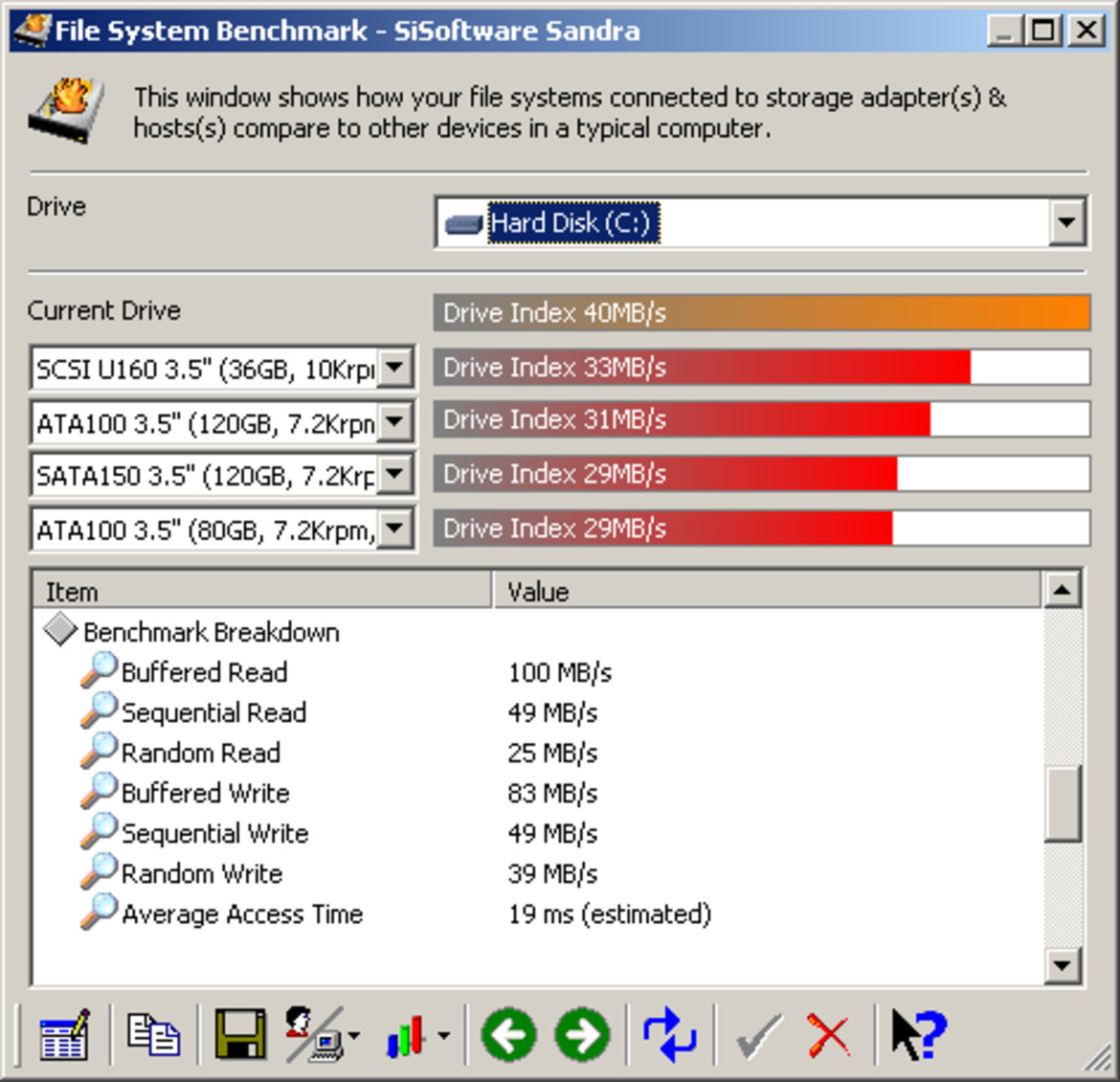Click the diamond icon beside Benchmark Breakdown
This screenshot has width=1120, height=1082.
tap(60, 630)
